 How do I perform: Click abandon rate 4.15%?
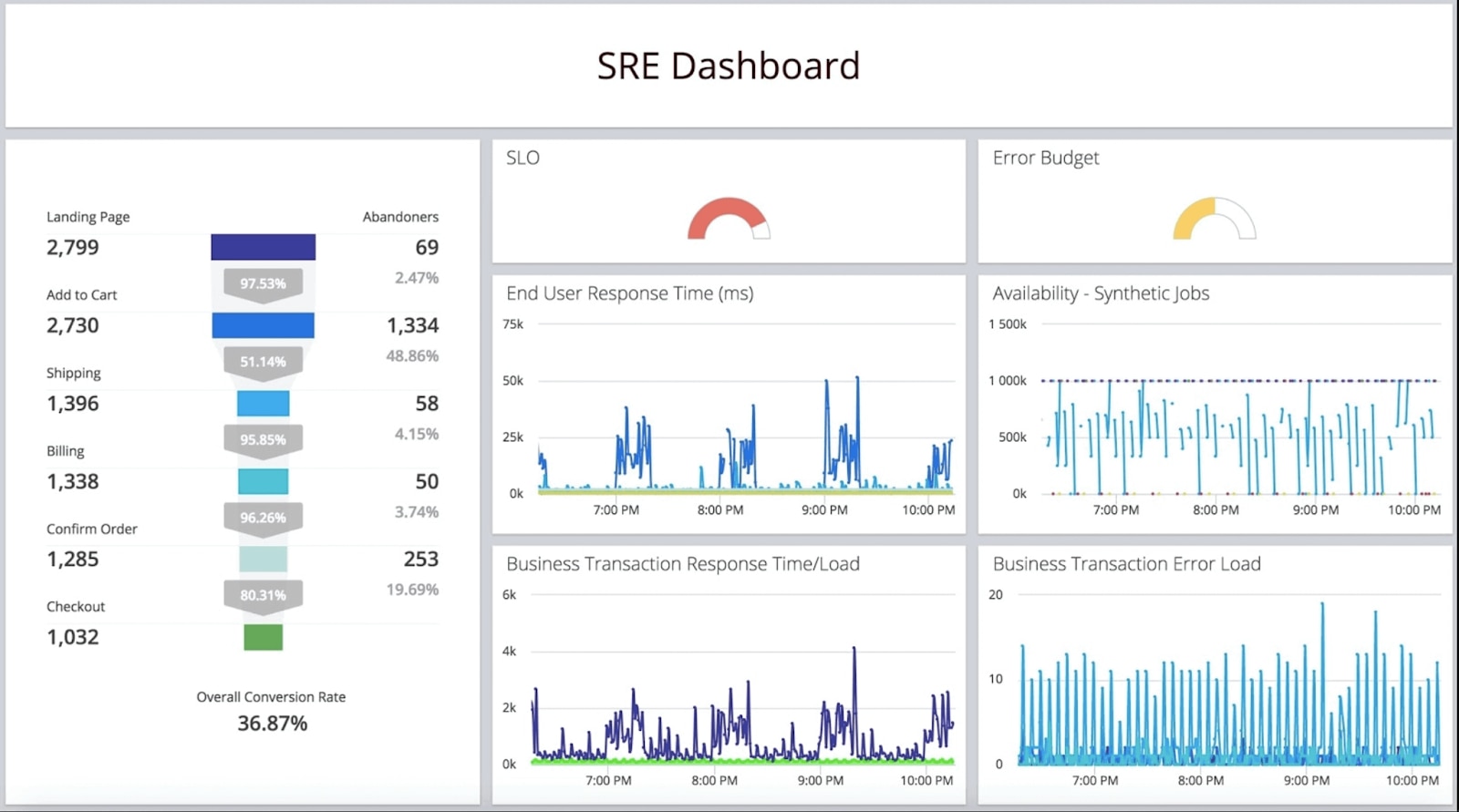tap(417, 434)
